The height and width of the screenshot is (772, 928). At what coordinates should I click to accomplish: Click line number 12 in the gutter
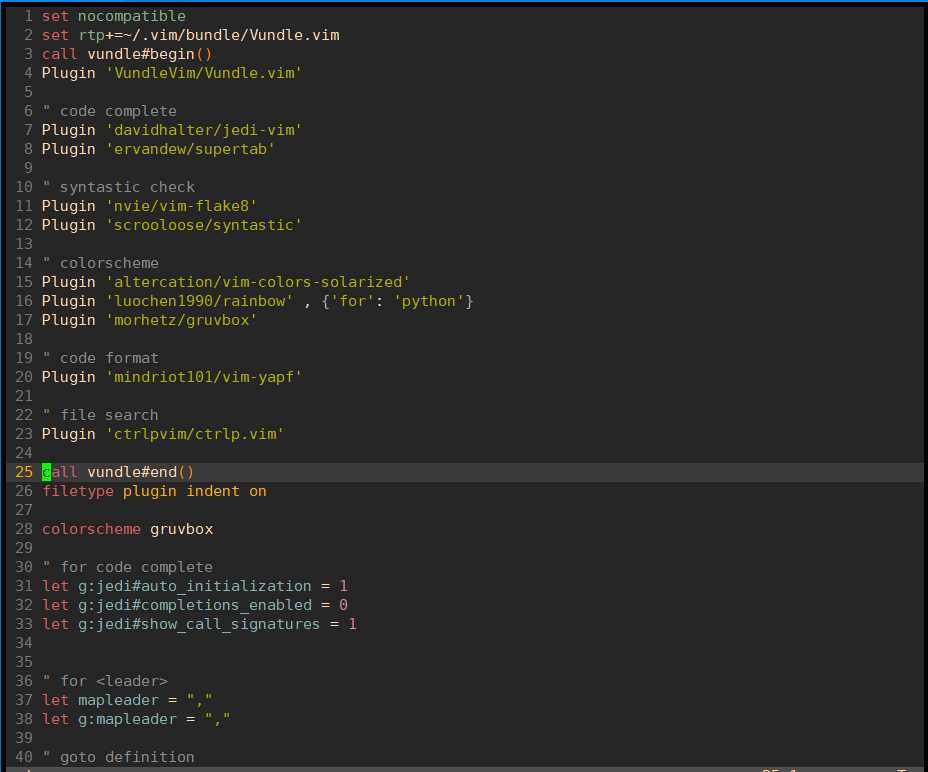[x=24, y=225]
